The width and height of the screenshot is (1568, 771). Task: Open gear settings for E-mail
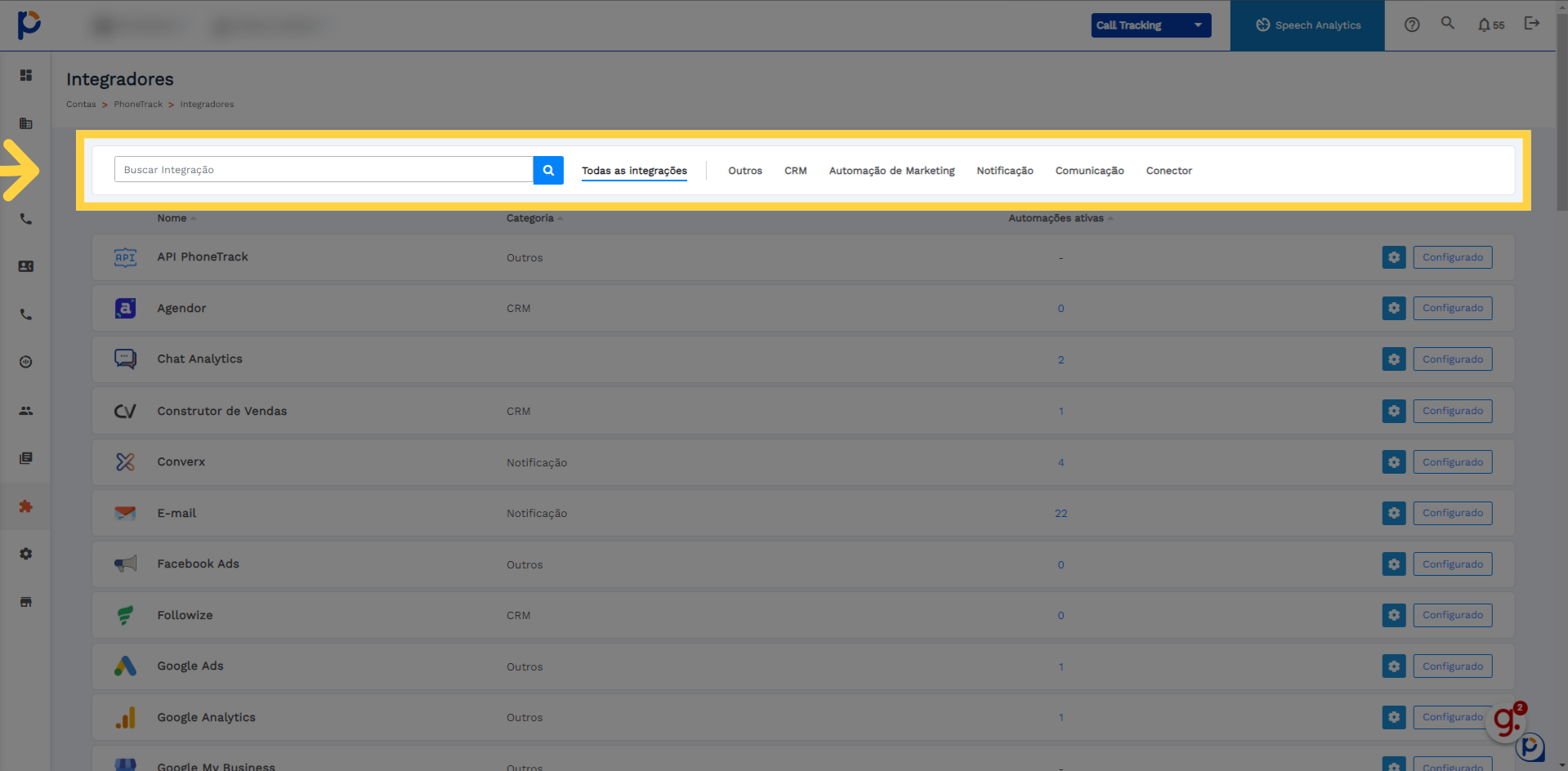point(1394,513)
